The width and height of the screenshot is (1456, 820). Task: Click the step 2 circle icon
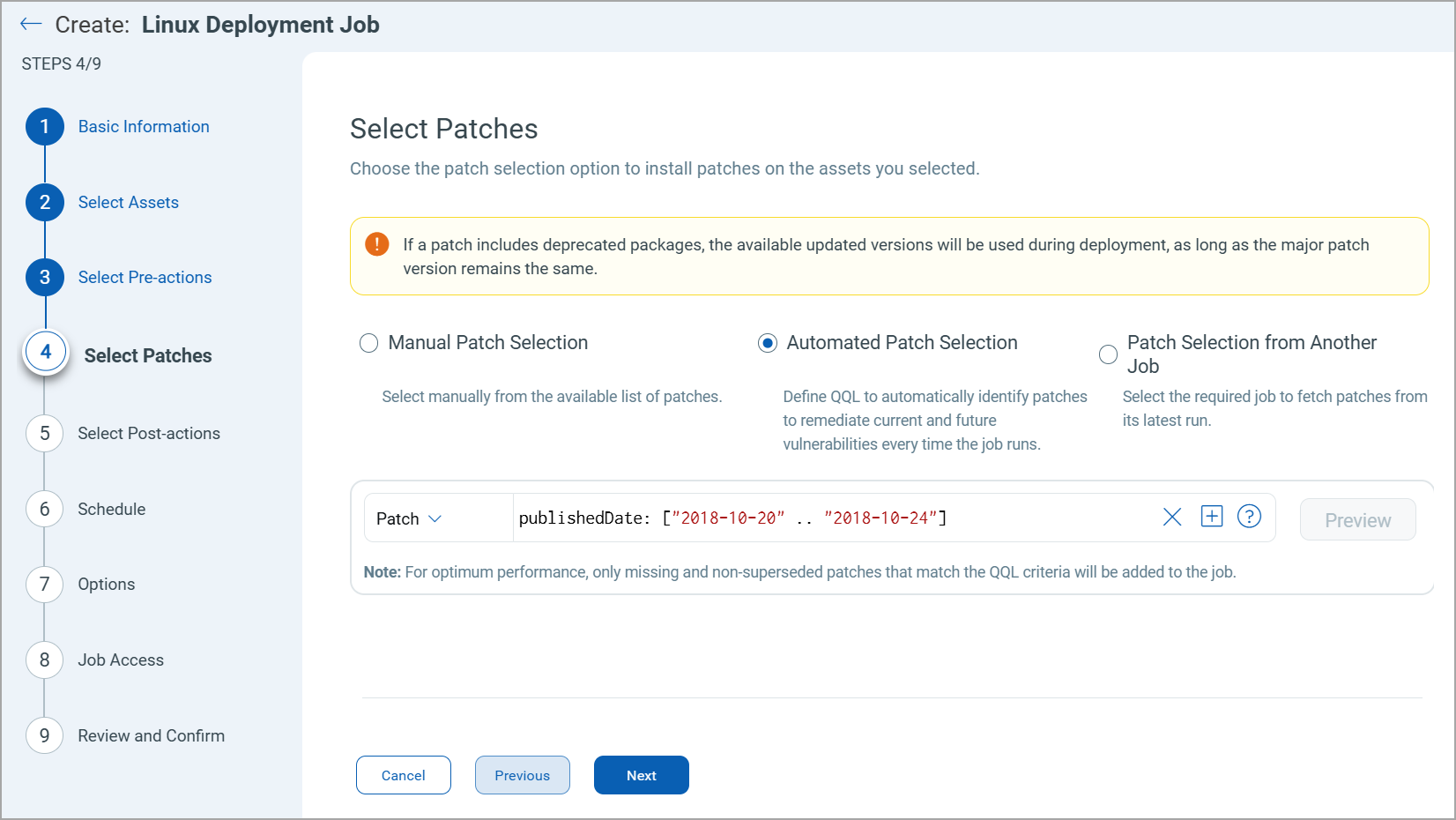[45, 203]
